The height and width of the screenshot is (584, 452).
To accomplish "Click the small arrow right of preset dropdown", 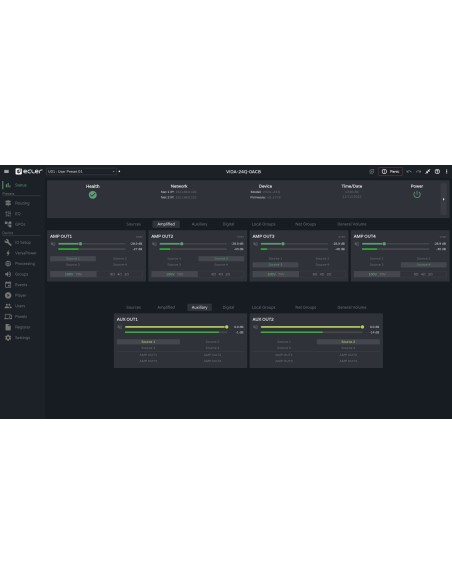I will 120,171.
